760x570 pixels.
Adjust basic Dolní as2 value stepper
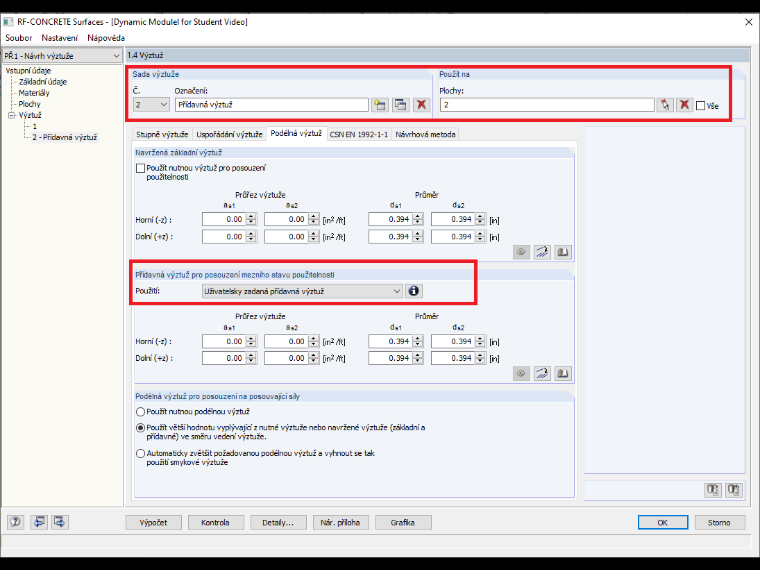[314, 237]
